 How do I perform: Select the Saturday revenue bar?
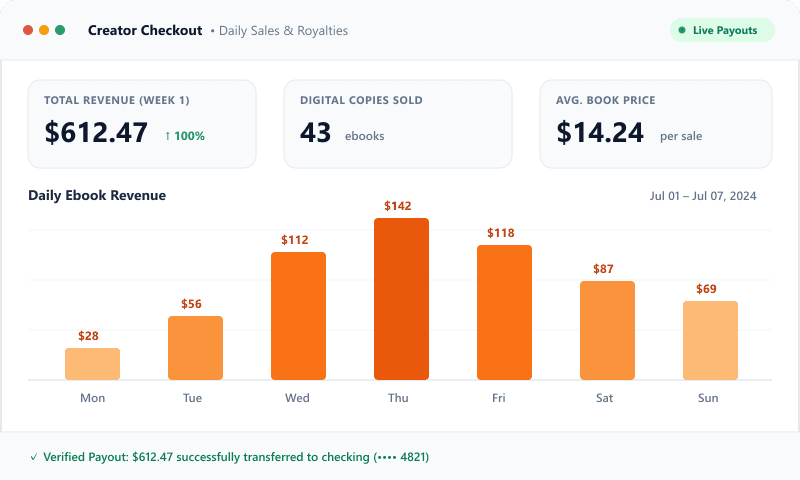(608, 331)
